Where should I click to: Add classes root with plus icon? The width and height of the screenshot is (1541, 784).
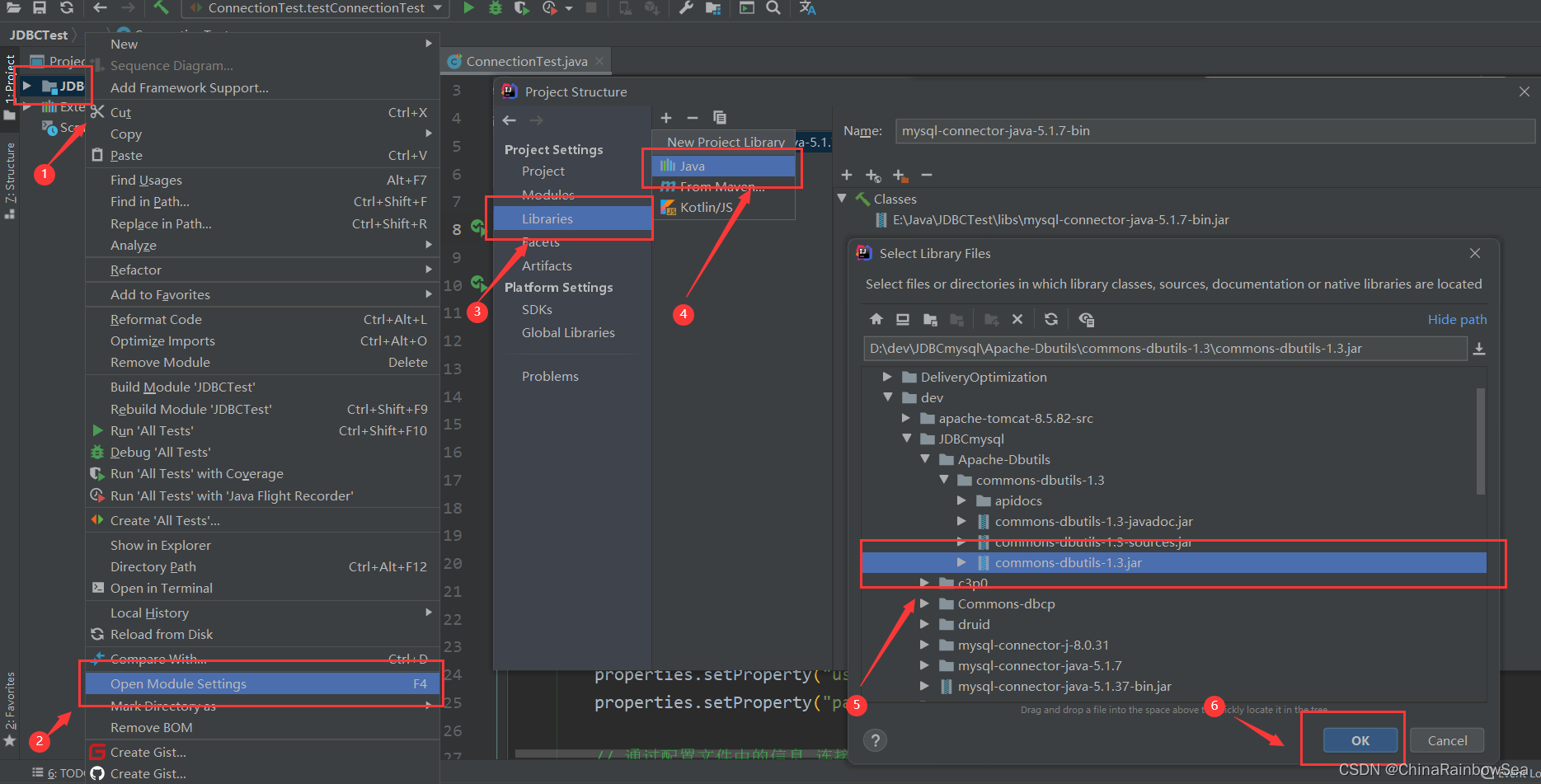pyautogui.click(x=846, y=175)
